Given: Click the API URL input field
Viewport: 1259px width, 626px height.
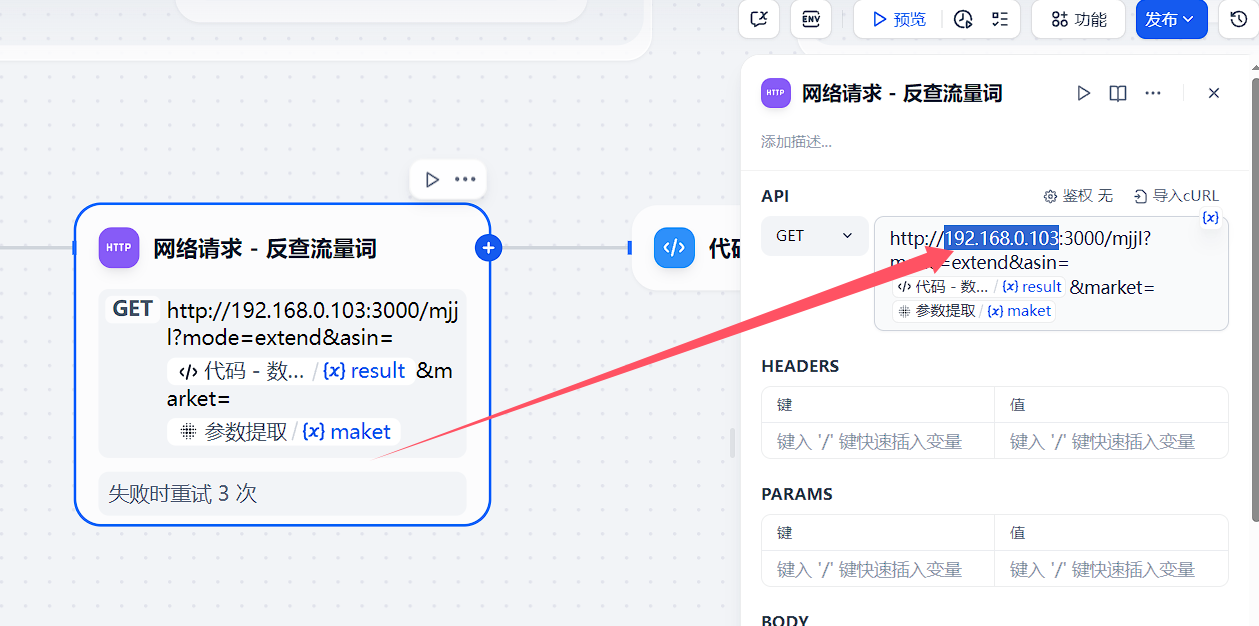Looking at the screenshot, I should click(x=1051, y=273).
